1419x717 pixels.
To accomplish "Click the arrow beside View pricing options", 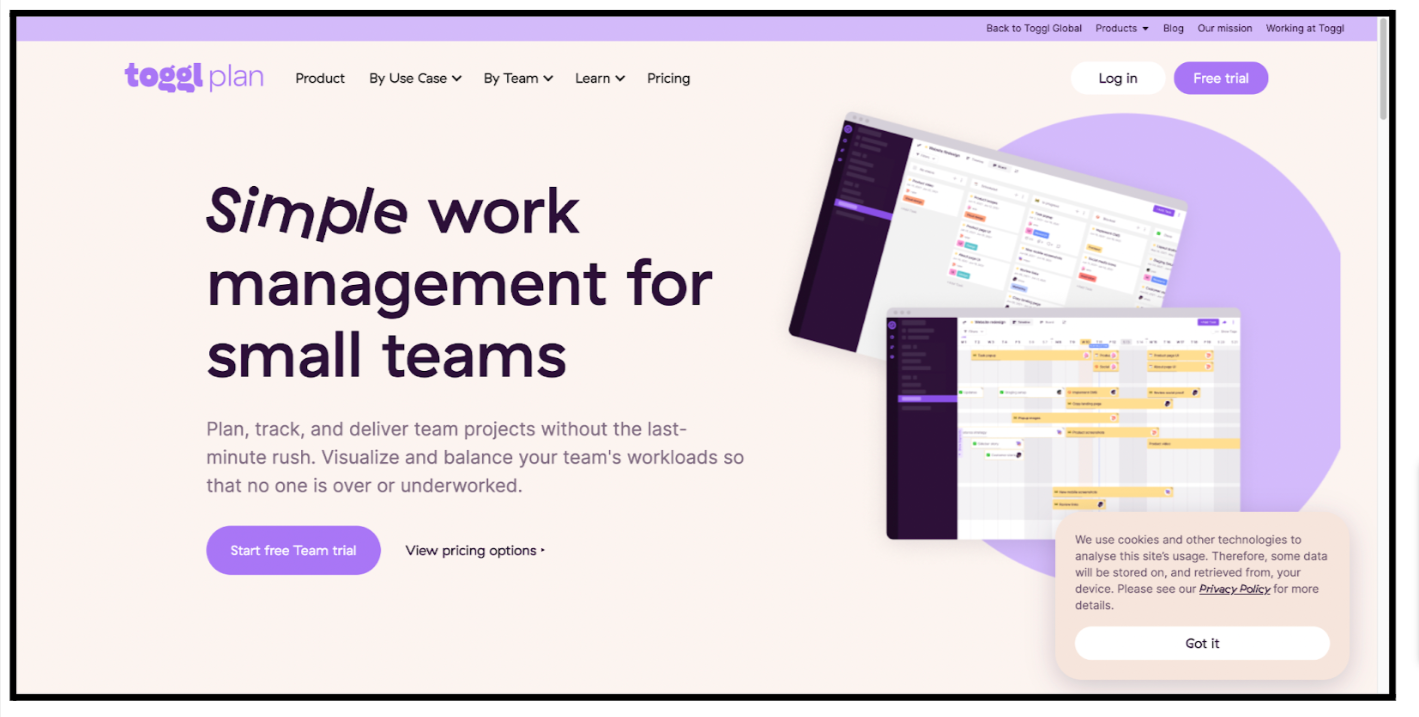I will click(x=543, y=550).
